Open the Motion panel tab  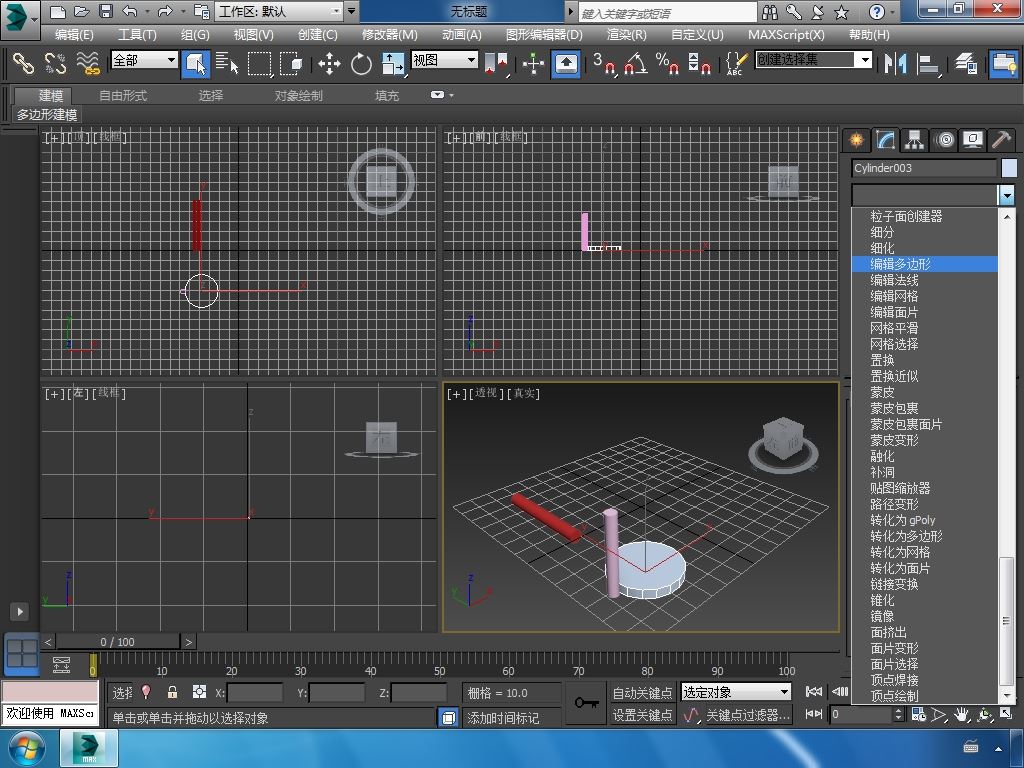(x=944, y=140)
